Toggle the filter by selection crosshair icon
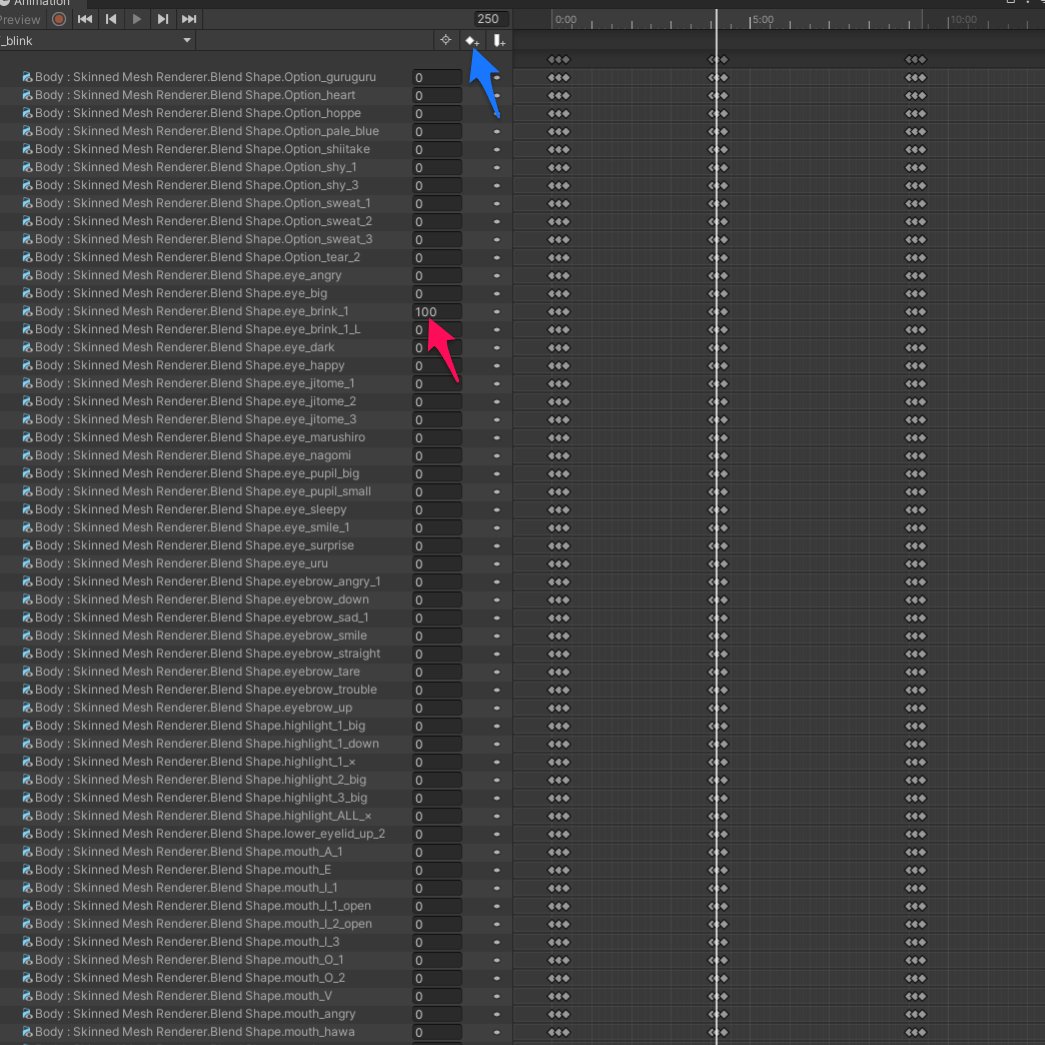Image resolution: width=1045 pixels, height=1045 pixels. pos(446,41)
